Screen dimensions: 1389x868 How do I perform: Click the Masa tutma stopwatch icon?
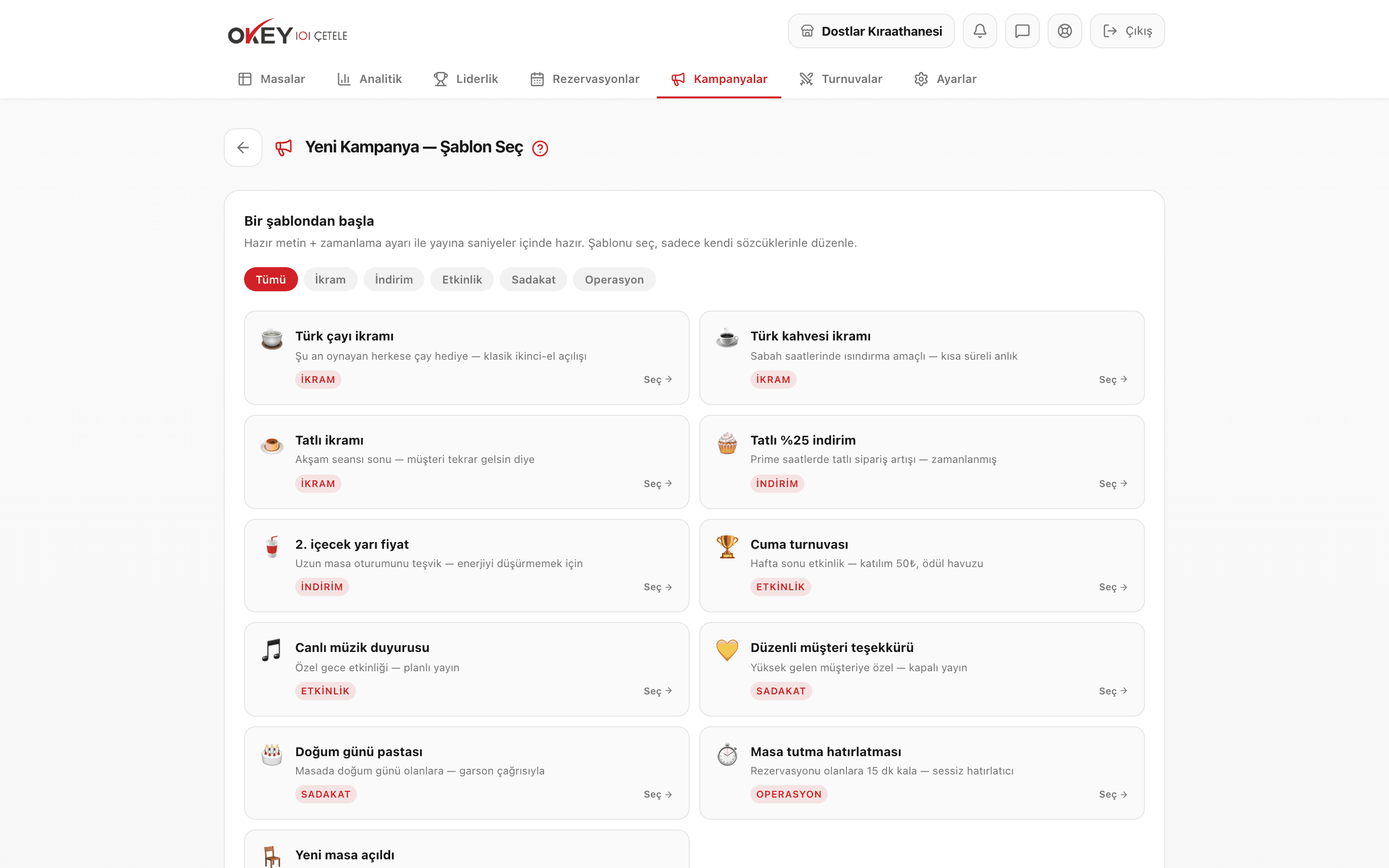coord(727,754)
